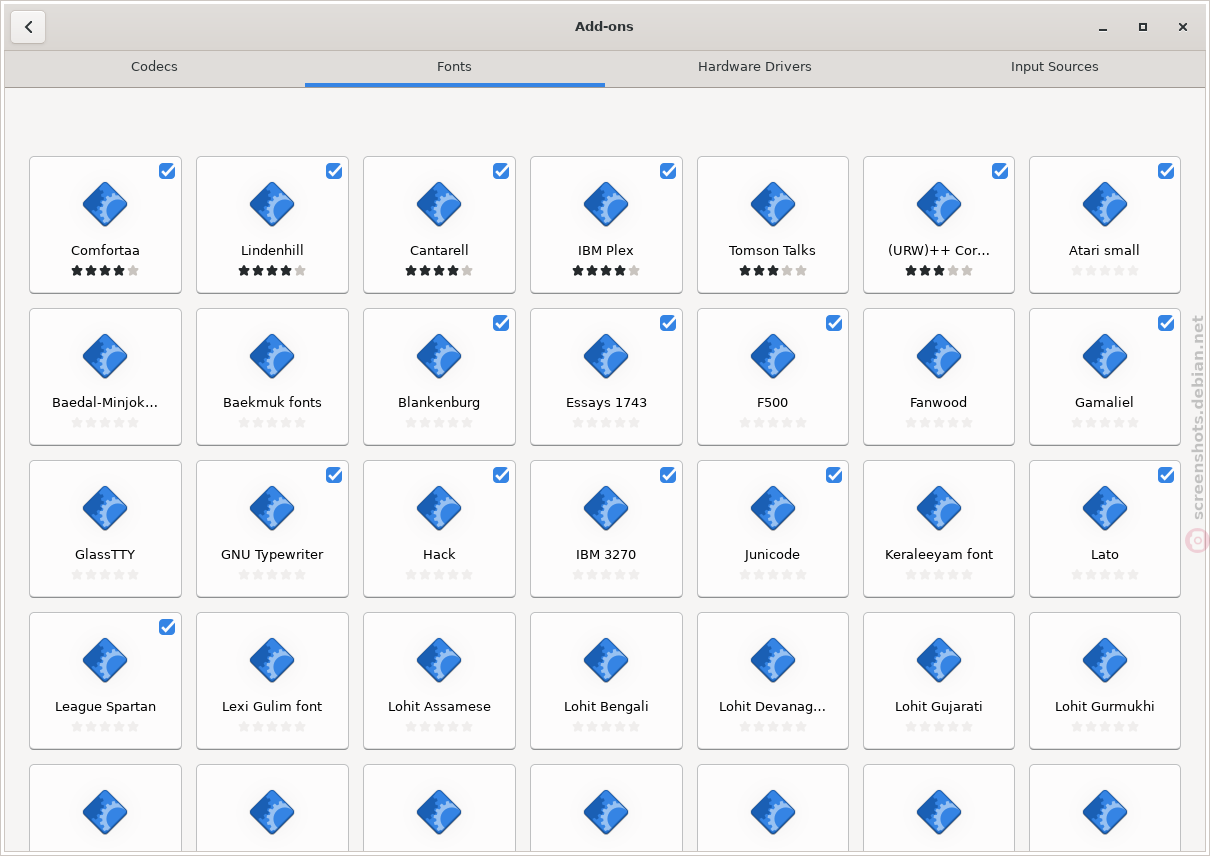
Task: Open the Lexi Gulim font icon
Action: point(272,661)
